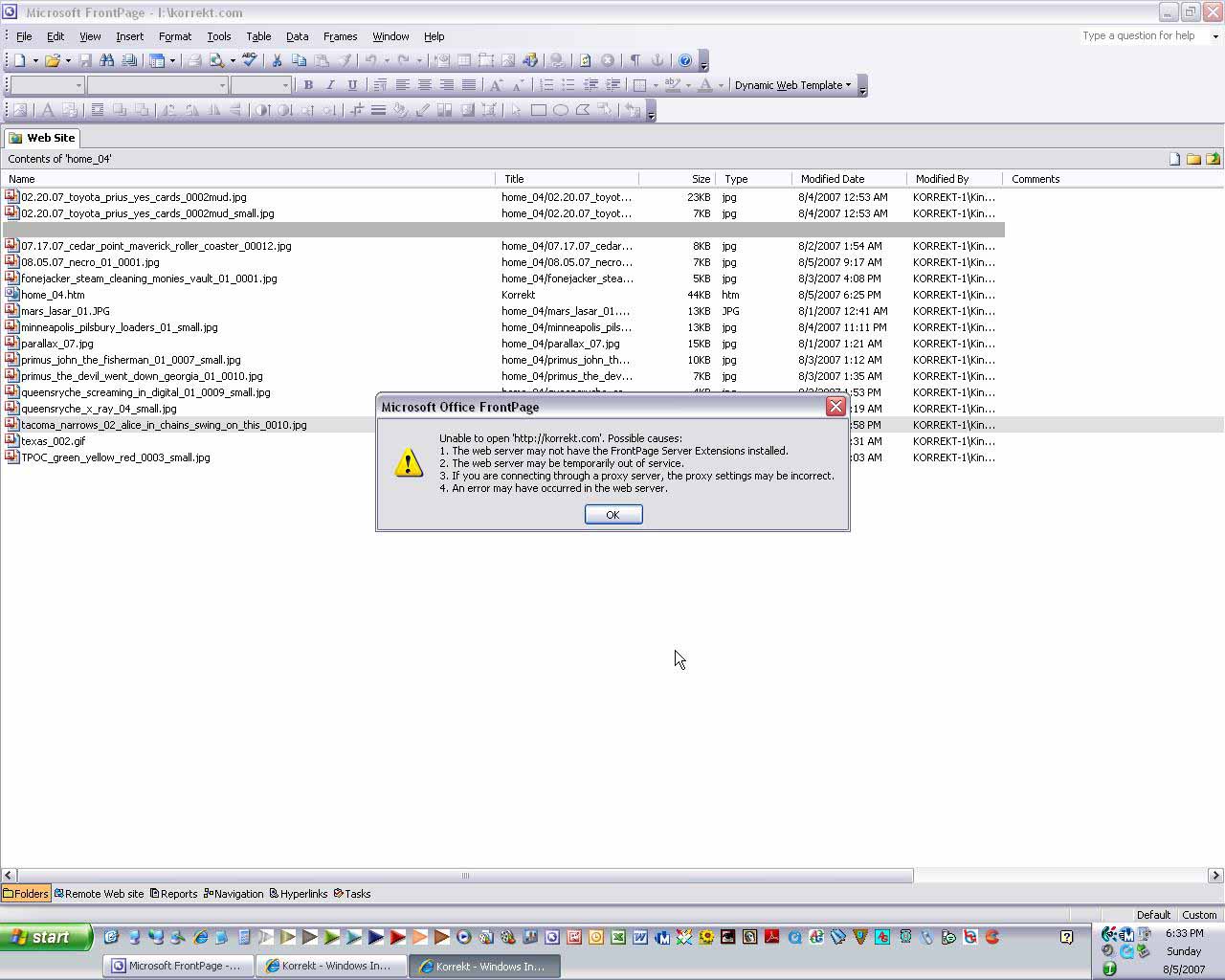The width and height of the screenshot is (1225, 980).
Task: Click the Find binoculars icon
Action: pos(106,60)
